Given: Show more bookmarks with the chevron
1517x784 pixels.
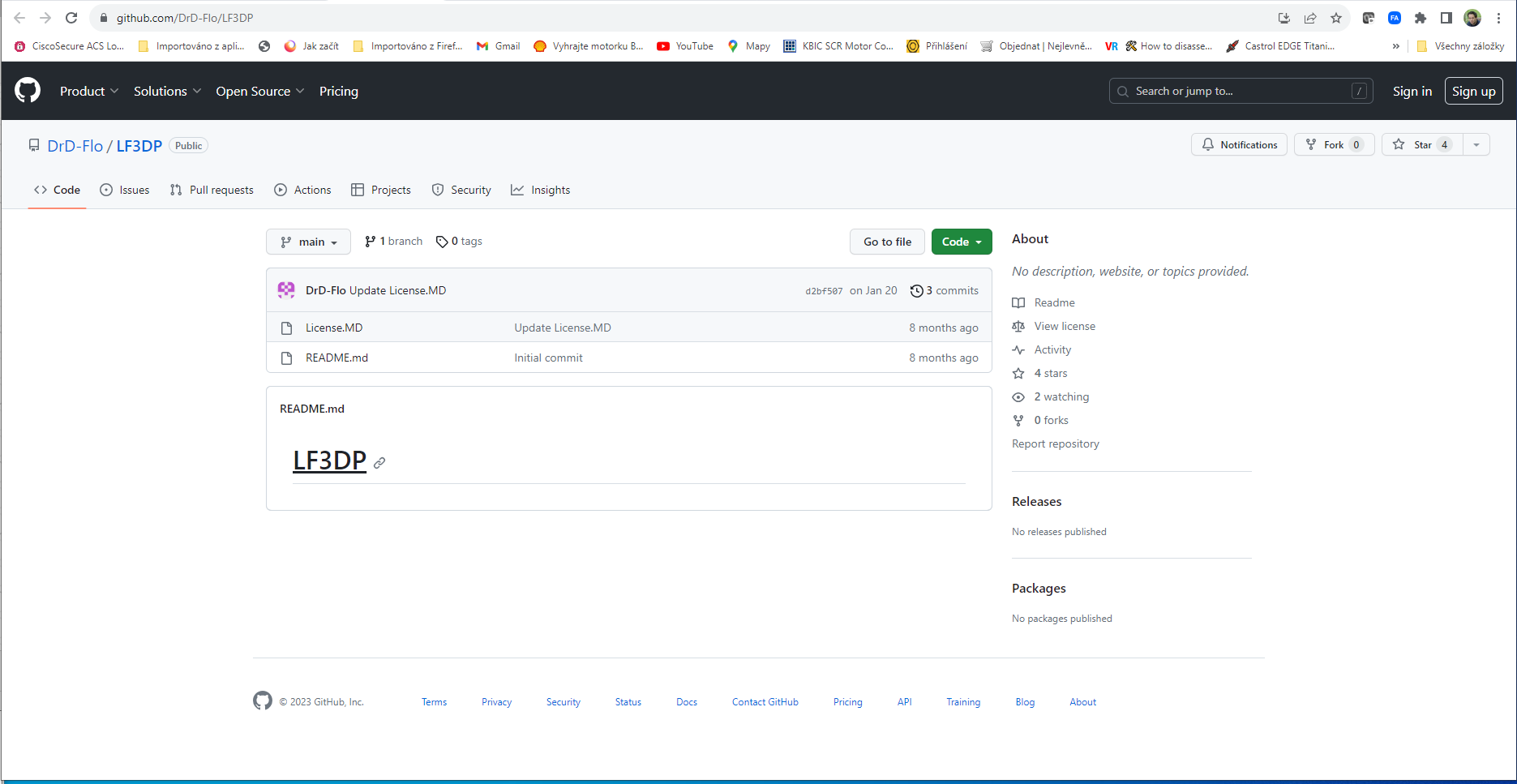Looking at the screenshot, I should 1395,46.
